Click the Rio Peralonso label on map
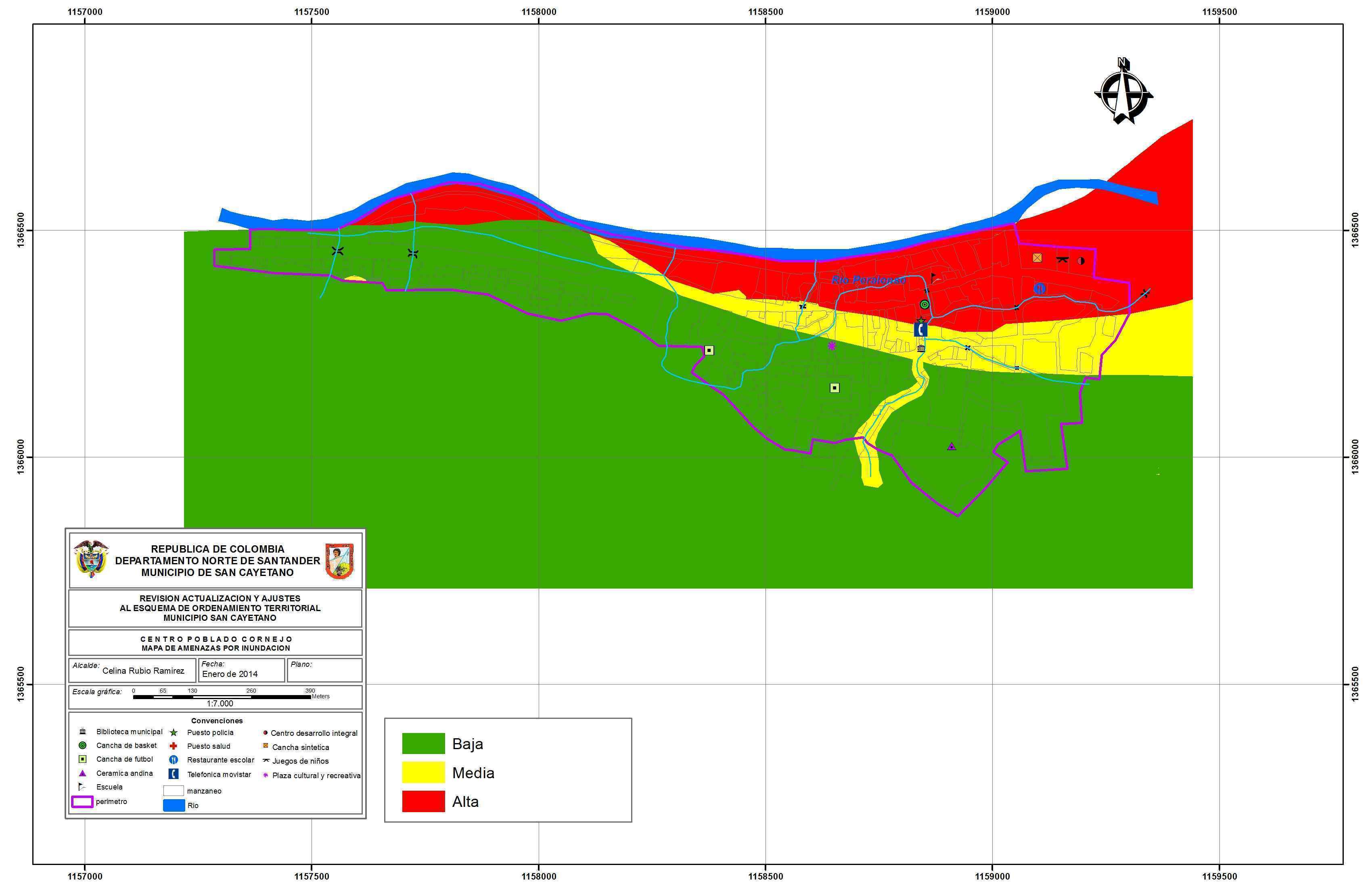The width and height of the screenshot is (1372, 888). (x=868, y=280)
